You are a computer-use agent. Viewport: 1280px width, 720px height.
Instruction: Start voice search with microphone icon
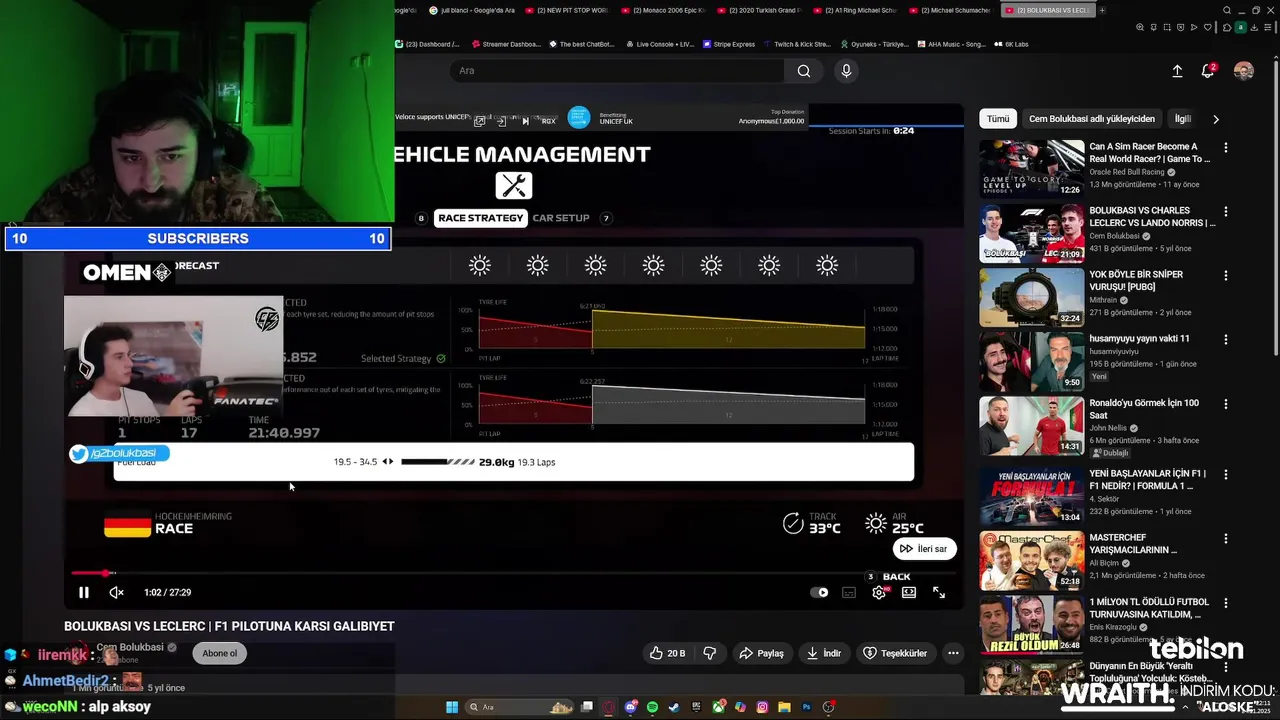coord(846,71)
